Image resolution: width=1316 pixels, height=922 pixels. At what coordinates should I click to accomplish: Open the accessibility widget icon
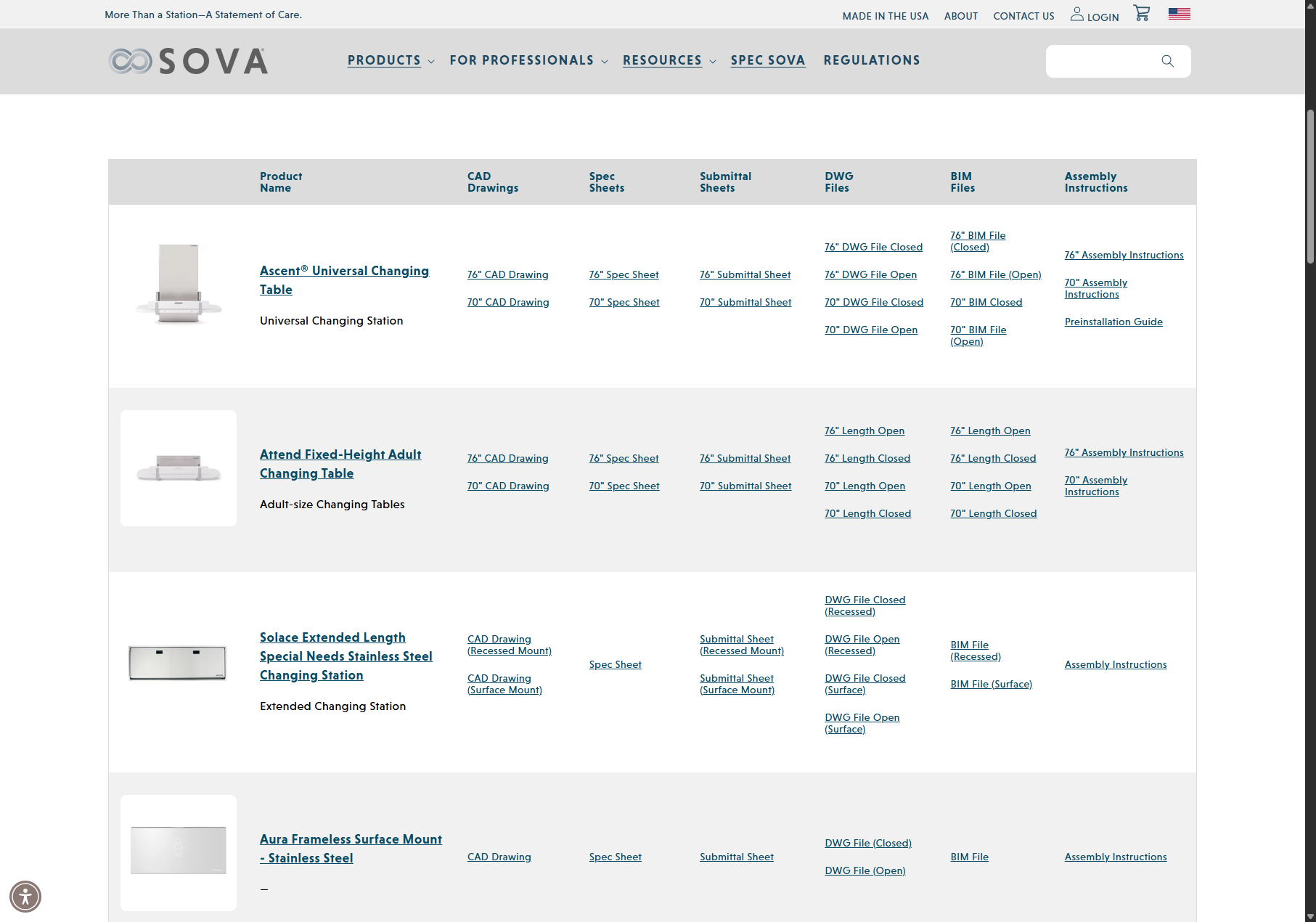pos(25,897)
